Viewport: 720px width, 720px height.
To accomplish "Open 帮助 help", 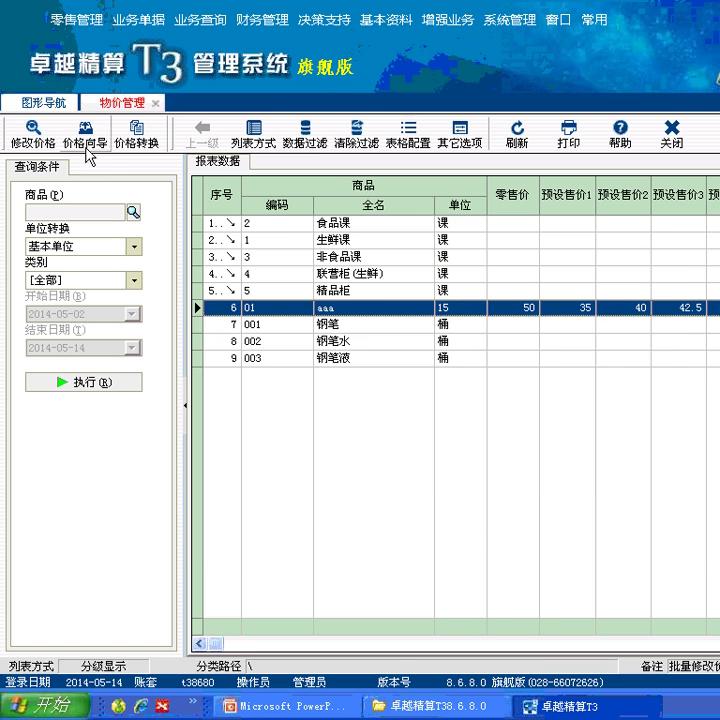I will tap(620, 135).
